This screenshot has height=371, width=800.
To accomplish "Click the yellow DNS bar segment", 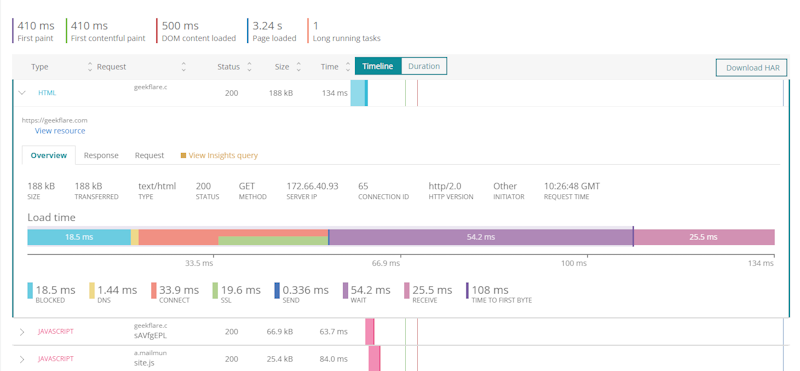I will pos(135,237).
